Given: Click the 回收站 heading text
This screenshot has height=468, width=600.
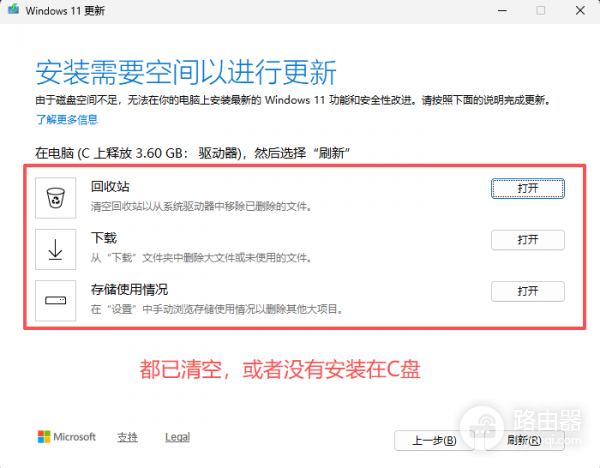Looking at the screenshot, I should click(x=110, y=187).
